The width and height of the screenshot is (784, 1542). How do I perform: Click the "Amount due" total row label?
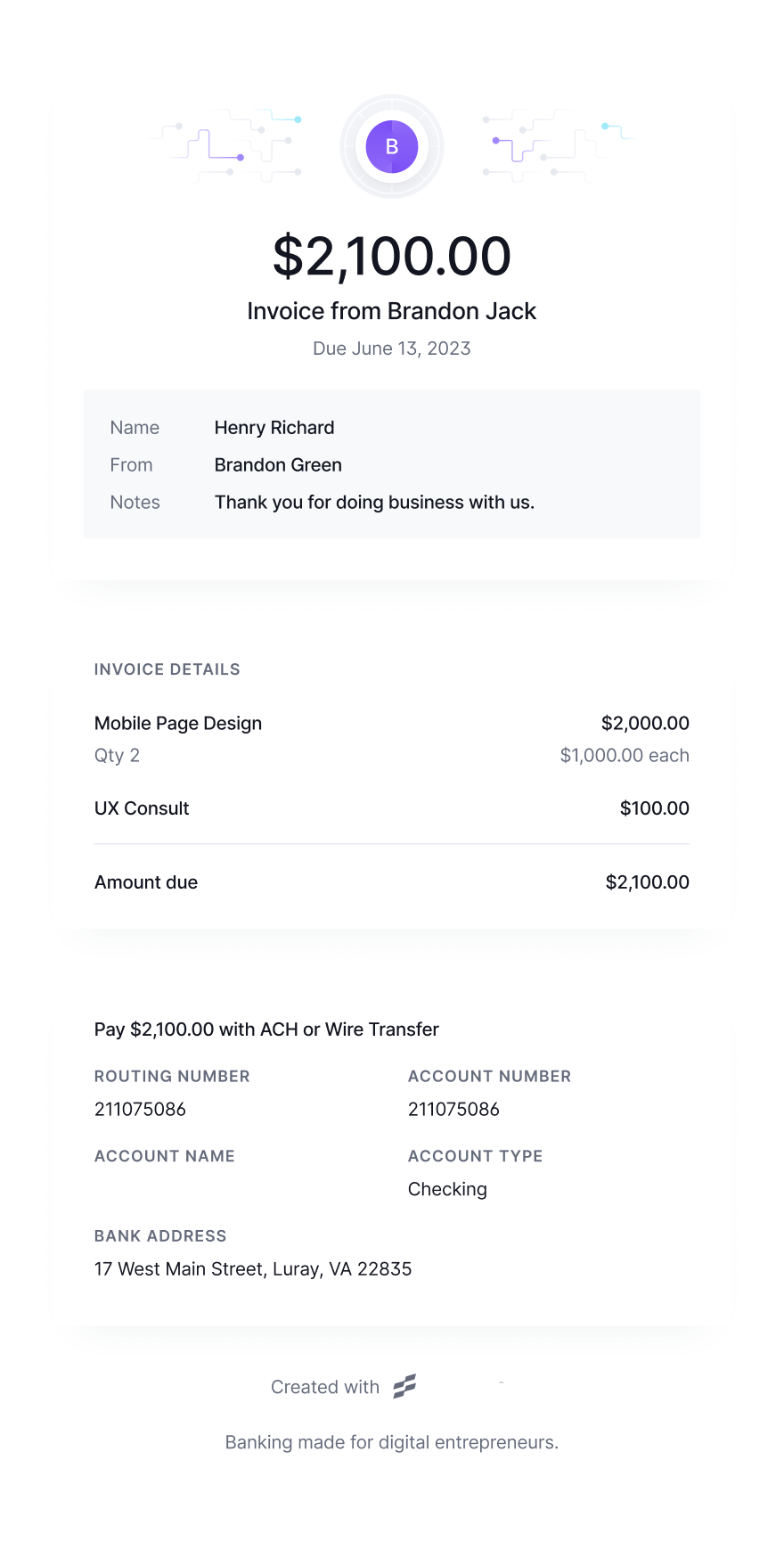point(146,882)
